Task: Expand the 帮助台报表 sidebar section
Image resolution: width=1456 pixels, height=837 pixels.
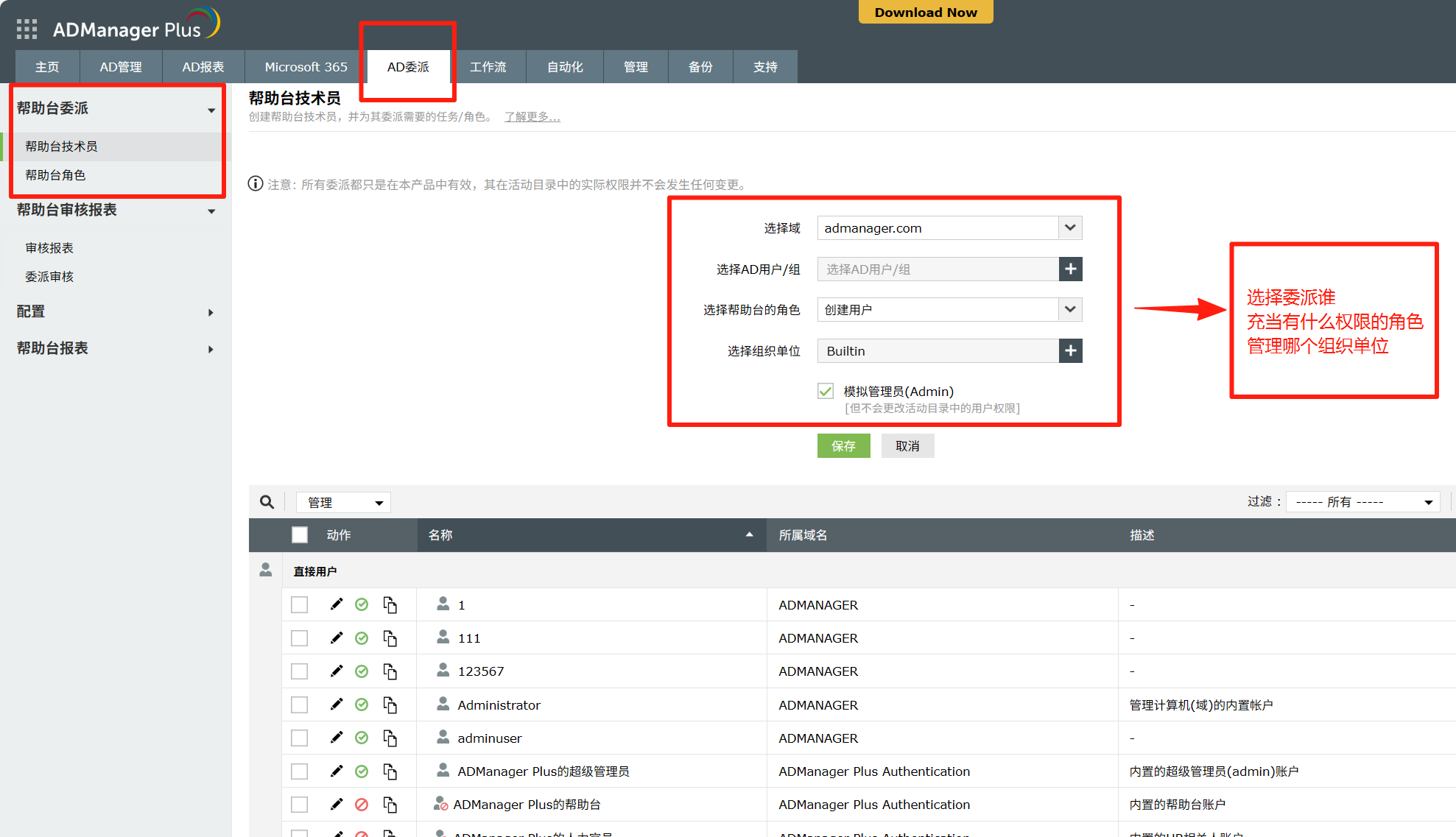Action: (211, 349)
